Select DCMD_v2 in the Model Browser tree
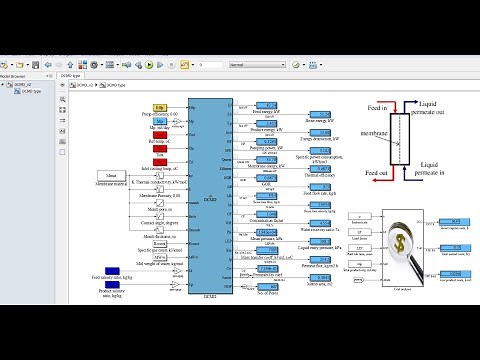This screenshot has height=360, width=480. click(x=23, y=85)
